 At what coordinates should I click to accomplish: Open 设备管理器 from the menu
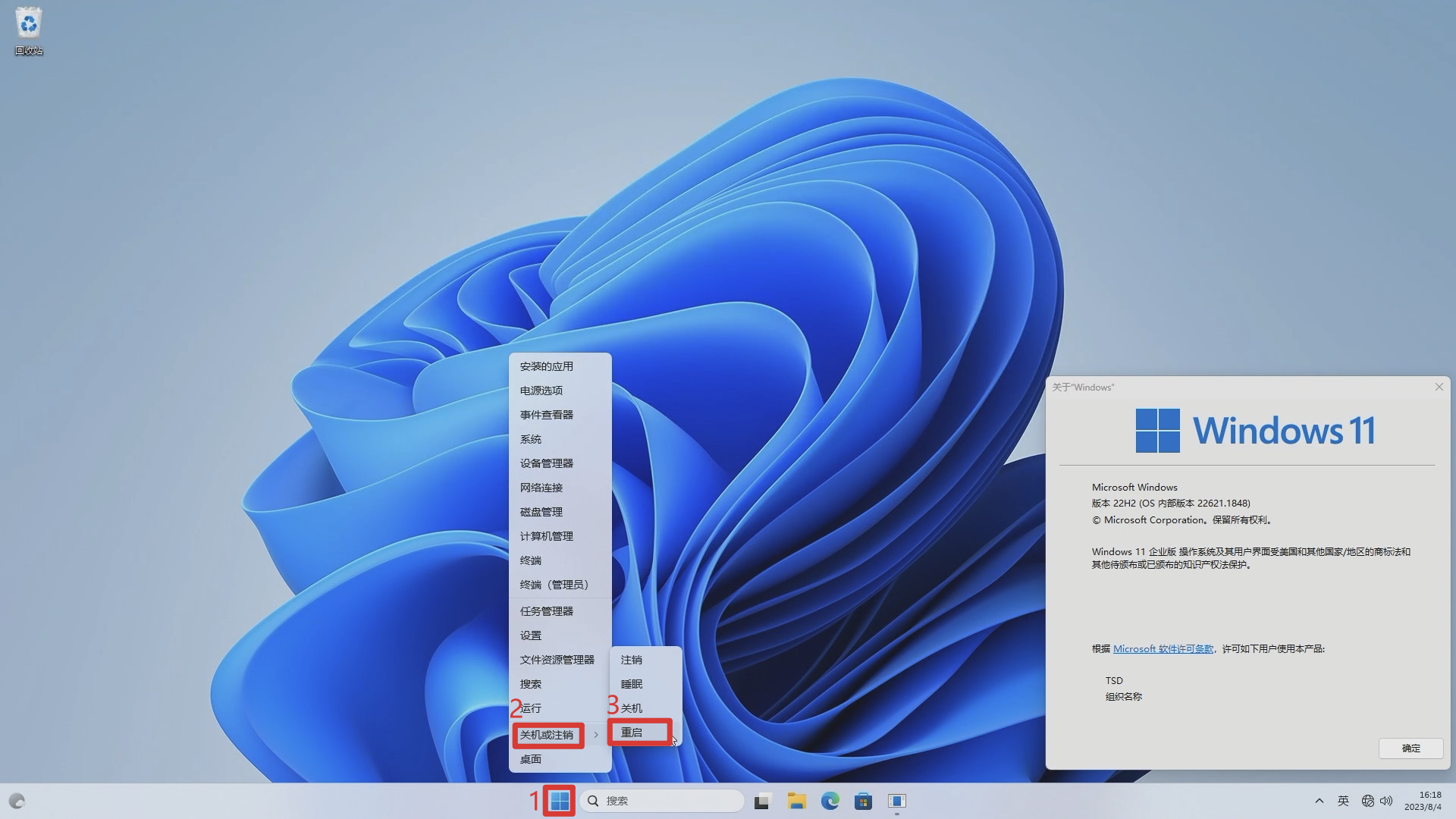click(546, 463)
